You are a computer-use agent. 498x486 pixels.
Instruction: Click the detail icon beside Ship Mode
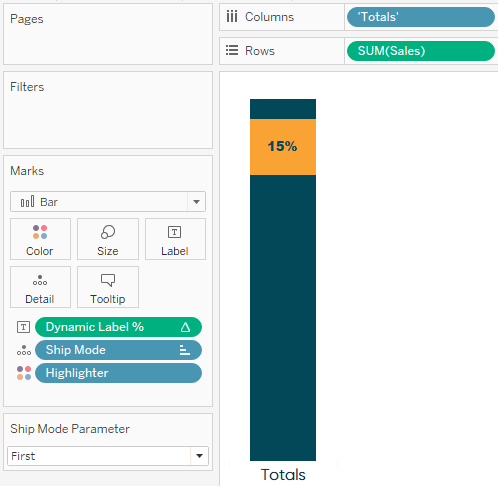pos(24,350)
